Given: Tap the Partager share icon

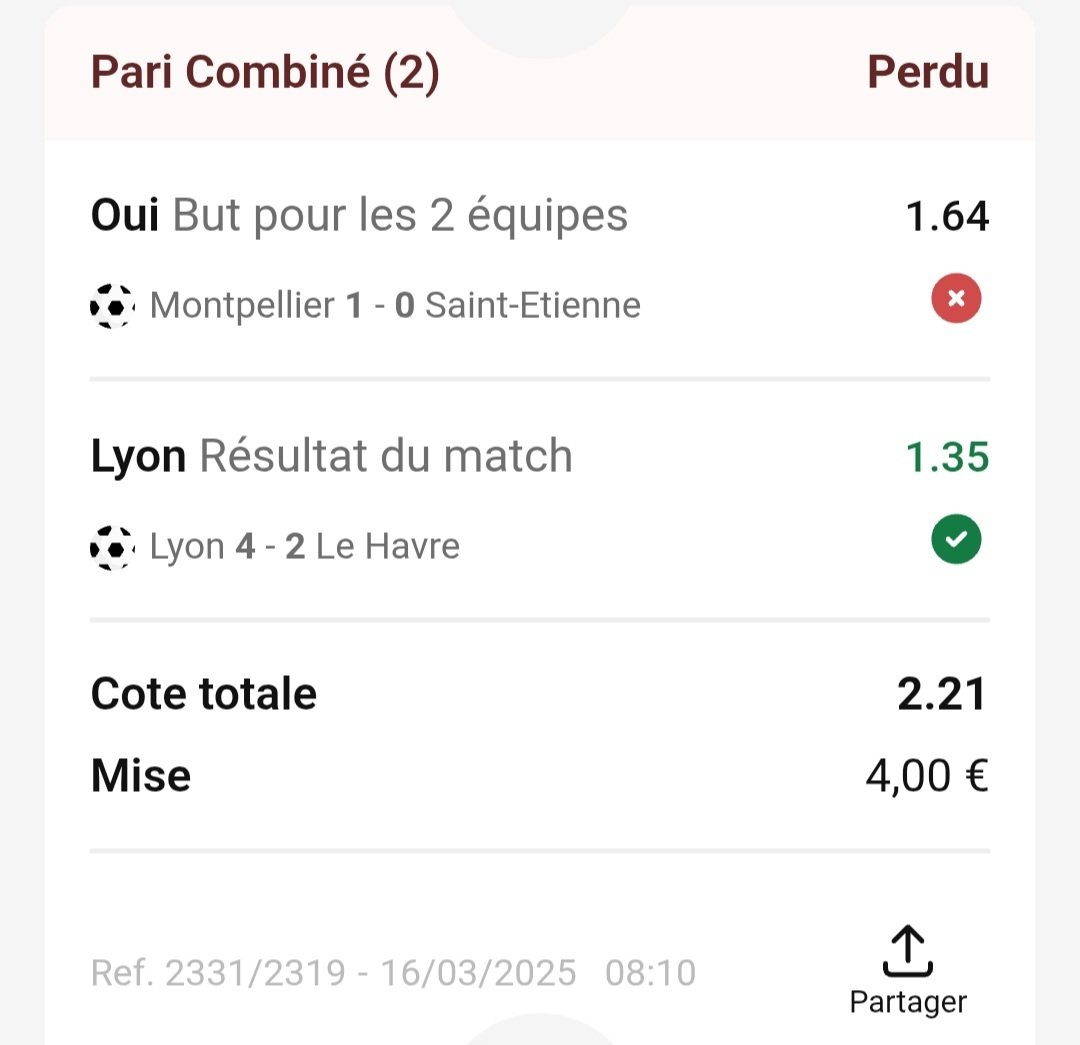Looking at the screenshot, I should [x=908, y=951].
